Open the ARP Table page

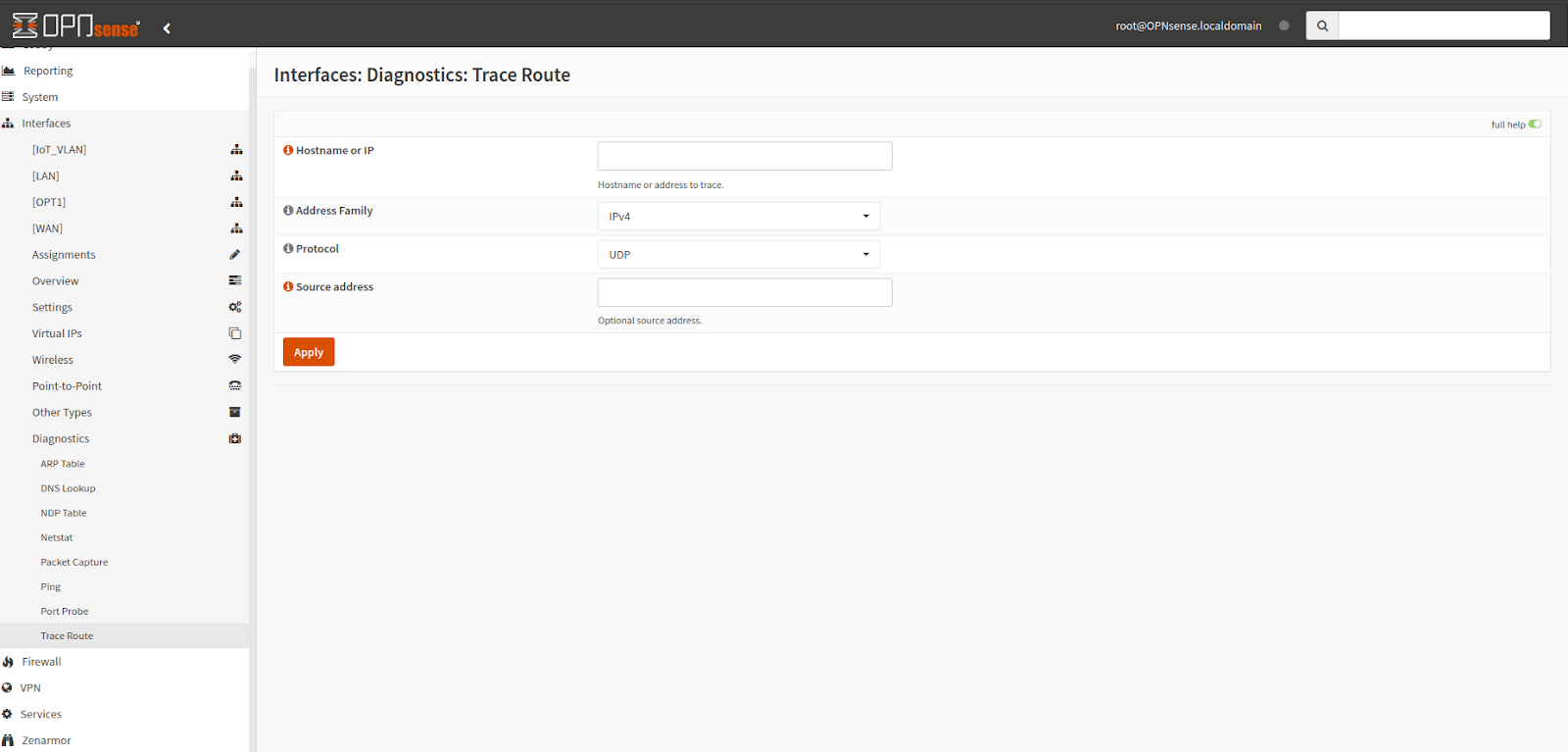click(63, 464)
